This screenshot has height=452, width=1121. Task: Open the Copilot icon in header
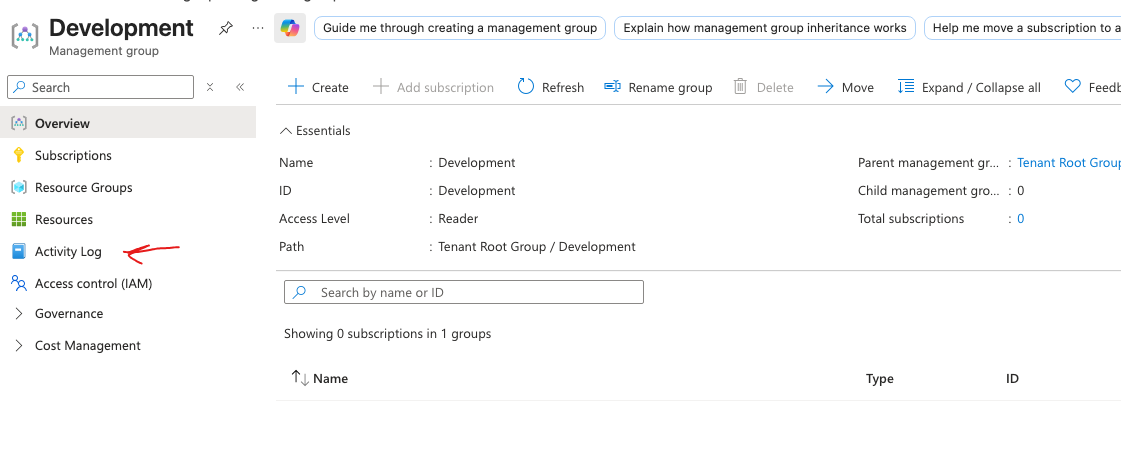point(290,28)
